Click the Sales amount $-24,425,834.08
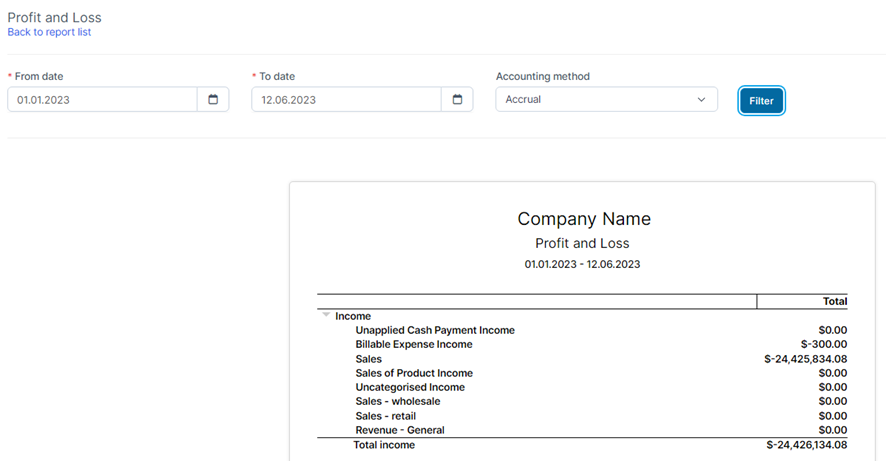Image resolution: width=886 pixels, height=461 pixels. coord(805,359)
